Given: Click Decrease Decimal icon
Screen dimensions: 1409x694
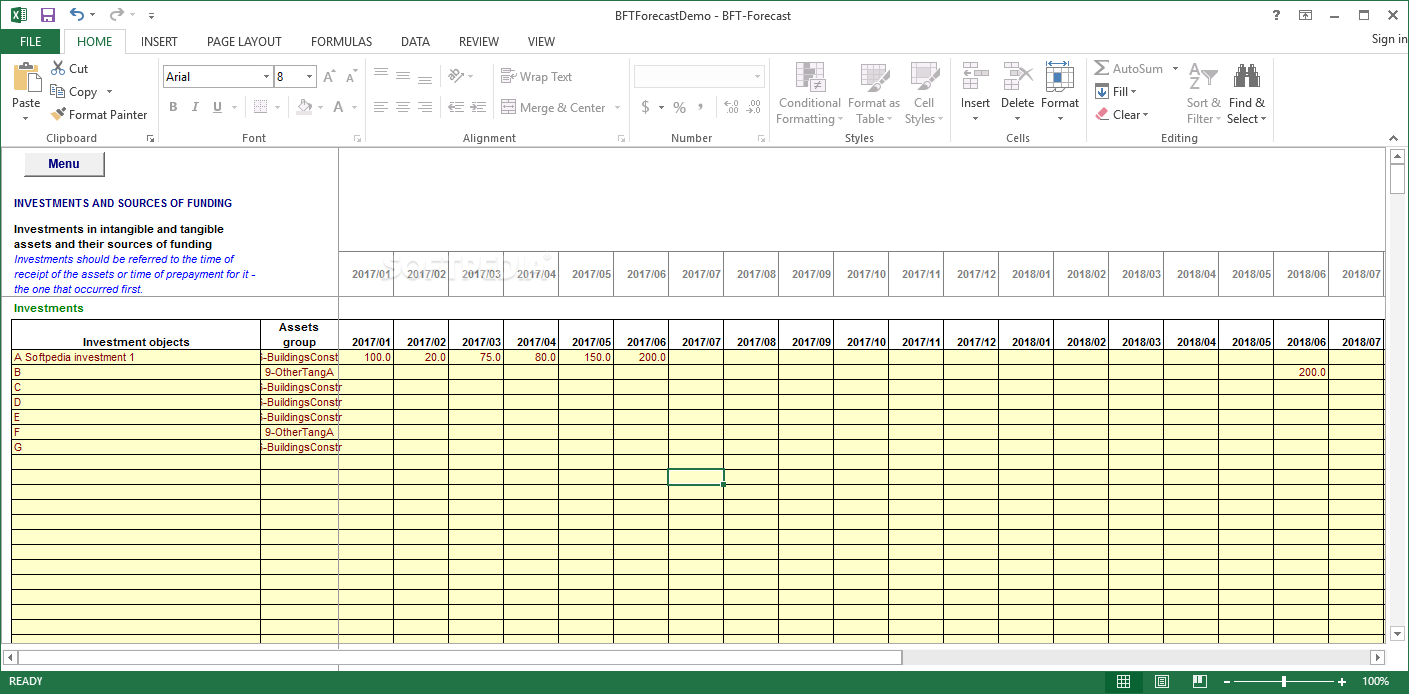Looking at the screenshot, I should click(x=754, y=107).
